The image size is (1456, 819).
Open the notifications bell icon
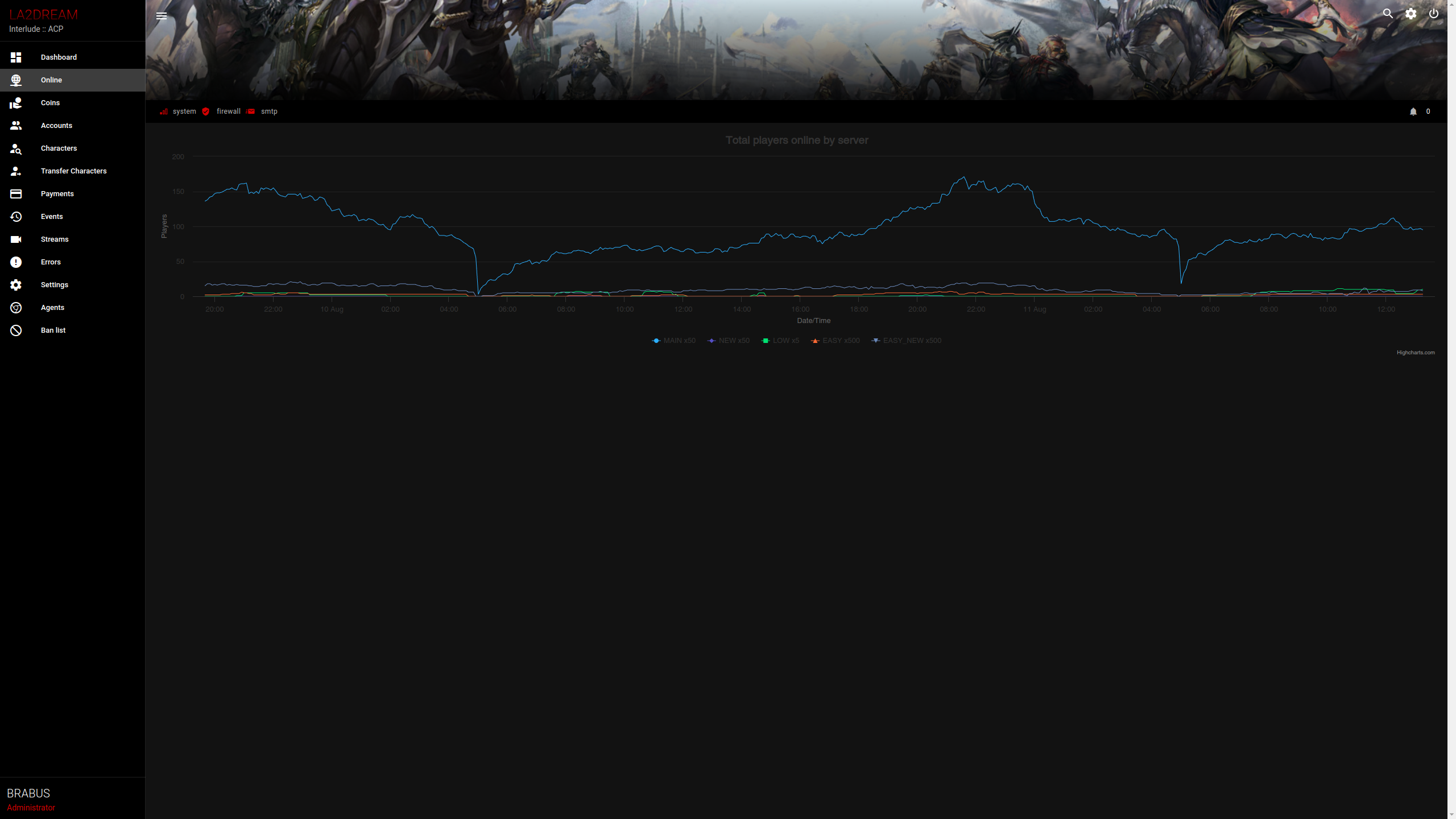click(1413, 111)
